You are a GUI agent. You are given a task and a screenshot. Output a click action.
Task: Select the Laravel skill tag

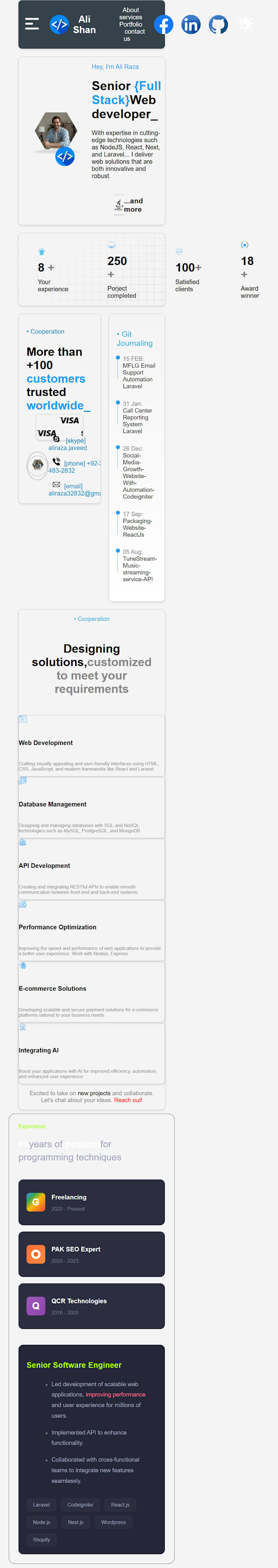pyautogui.click(x=41, y=1504)
